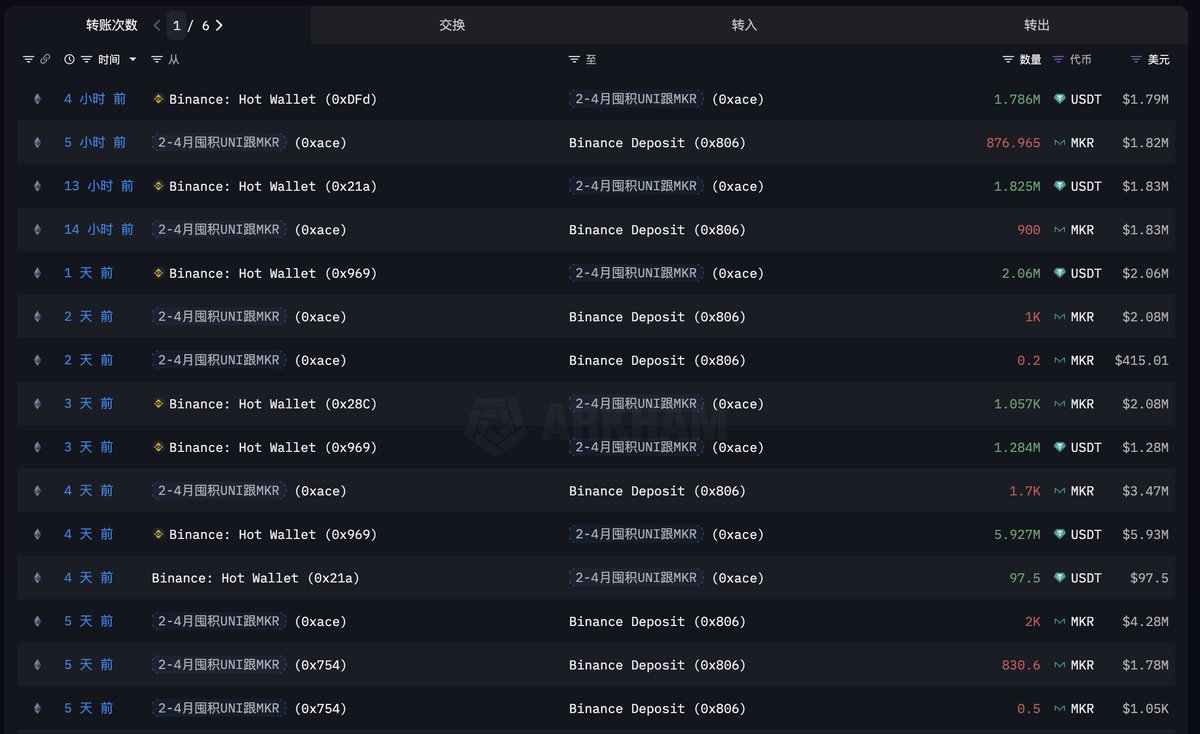Click MKR token icon in 876.965 row

(x=1060, y=143)
